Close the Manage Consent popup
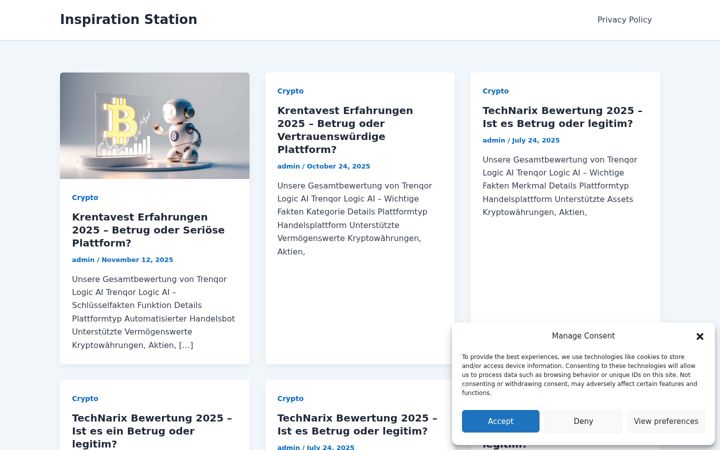Image resolution: width=720 pixels, height=450 pixels. point(699,337)
